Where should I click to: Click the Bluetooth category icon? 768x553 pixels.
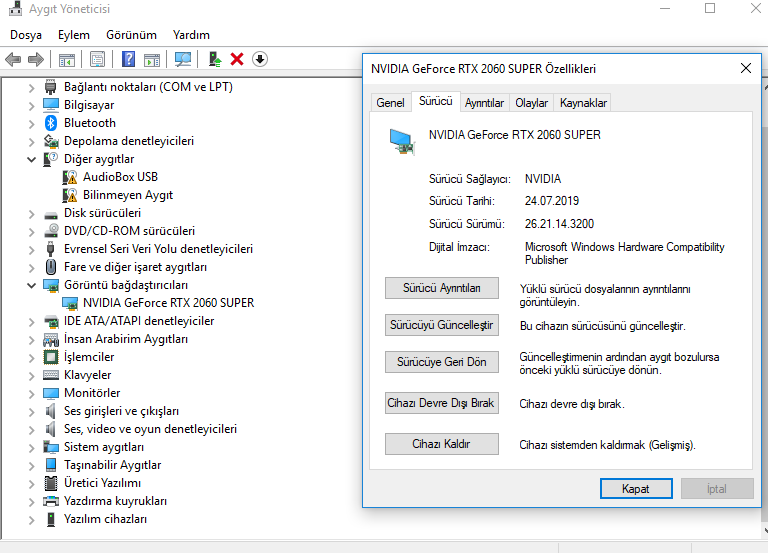coord(50,123)
